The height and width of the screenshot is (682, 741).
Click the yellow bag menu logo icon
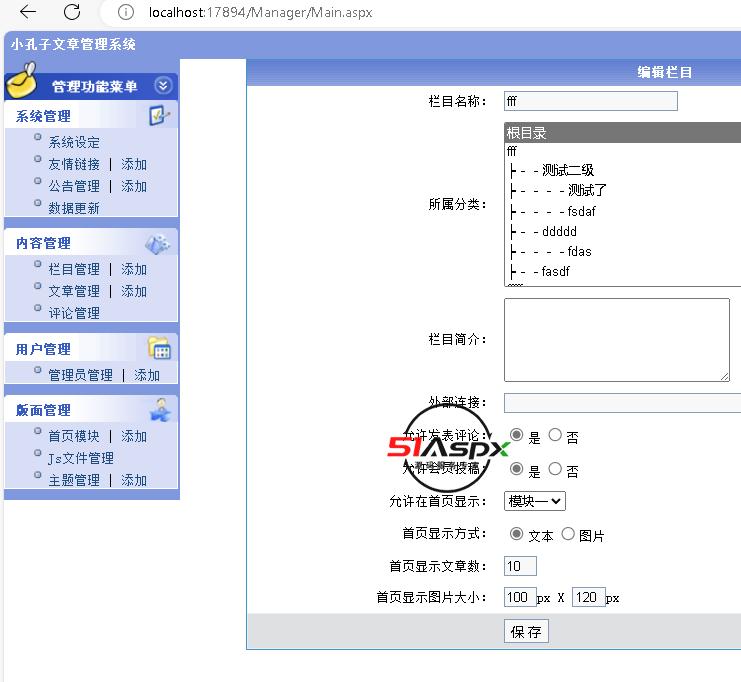[x=22, y=81]
